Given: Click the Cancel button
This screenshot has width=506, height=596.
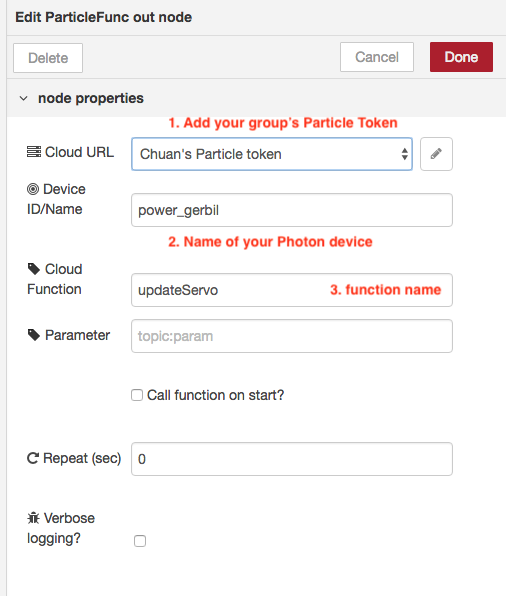Looking at the screenshot, I should pos(377,57).
